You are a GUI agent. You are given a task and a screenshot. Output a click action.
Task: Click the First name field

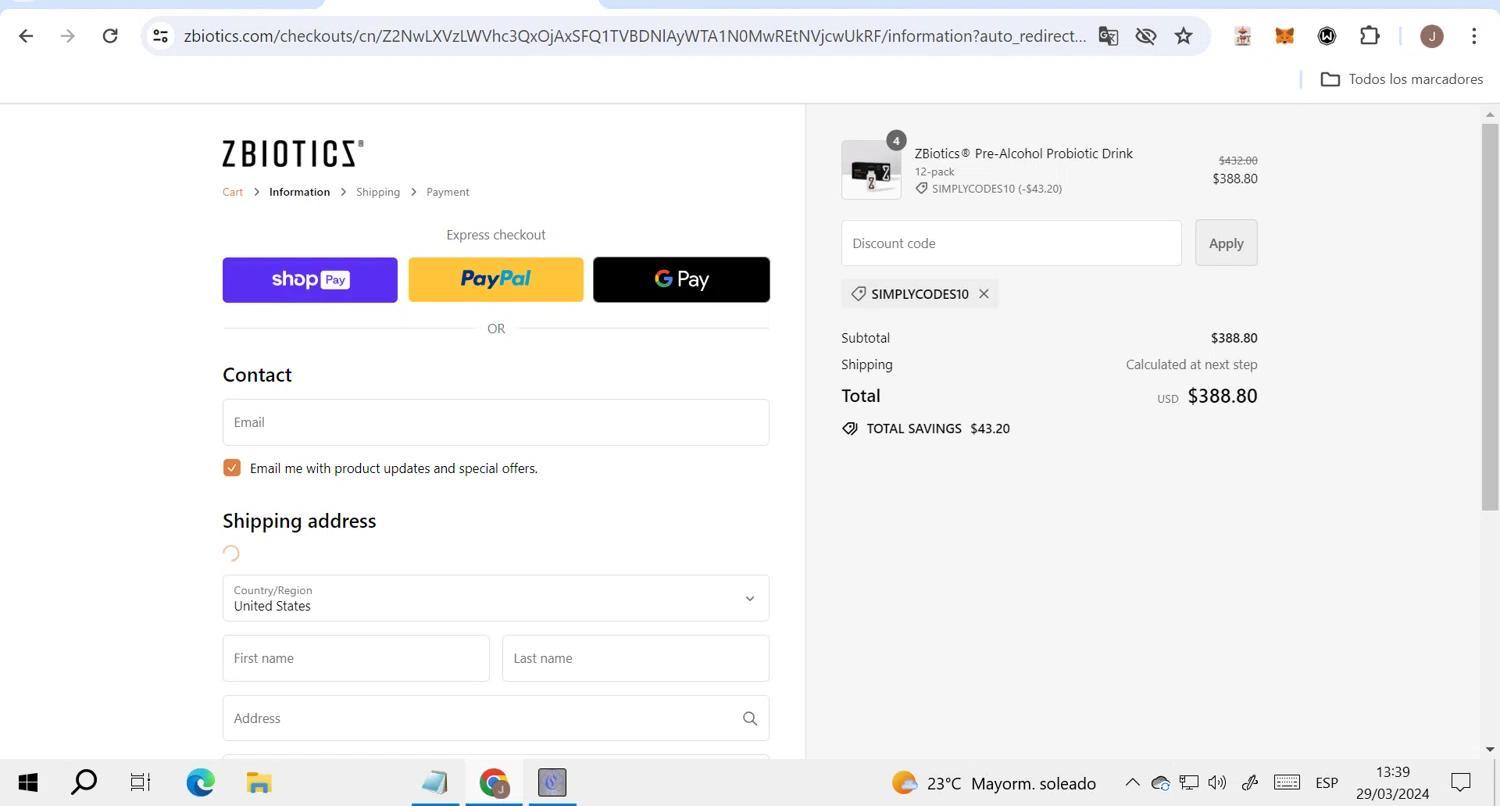(356, 658)
